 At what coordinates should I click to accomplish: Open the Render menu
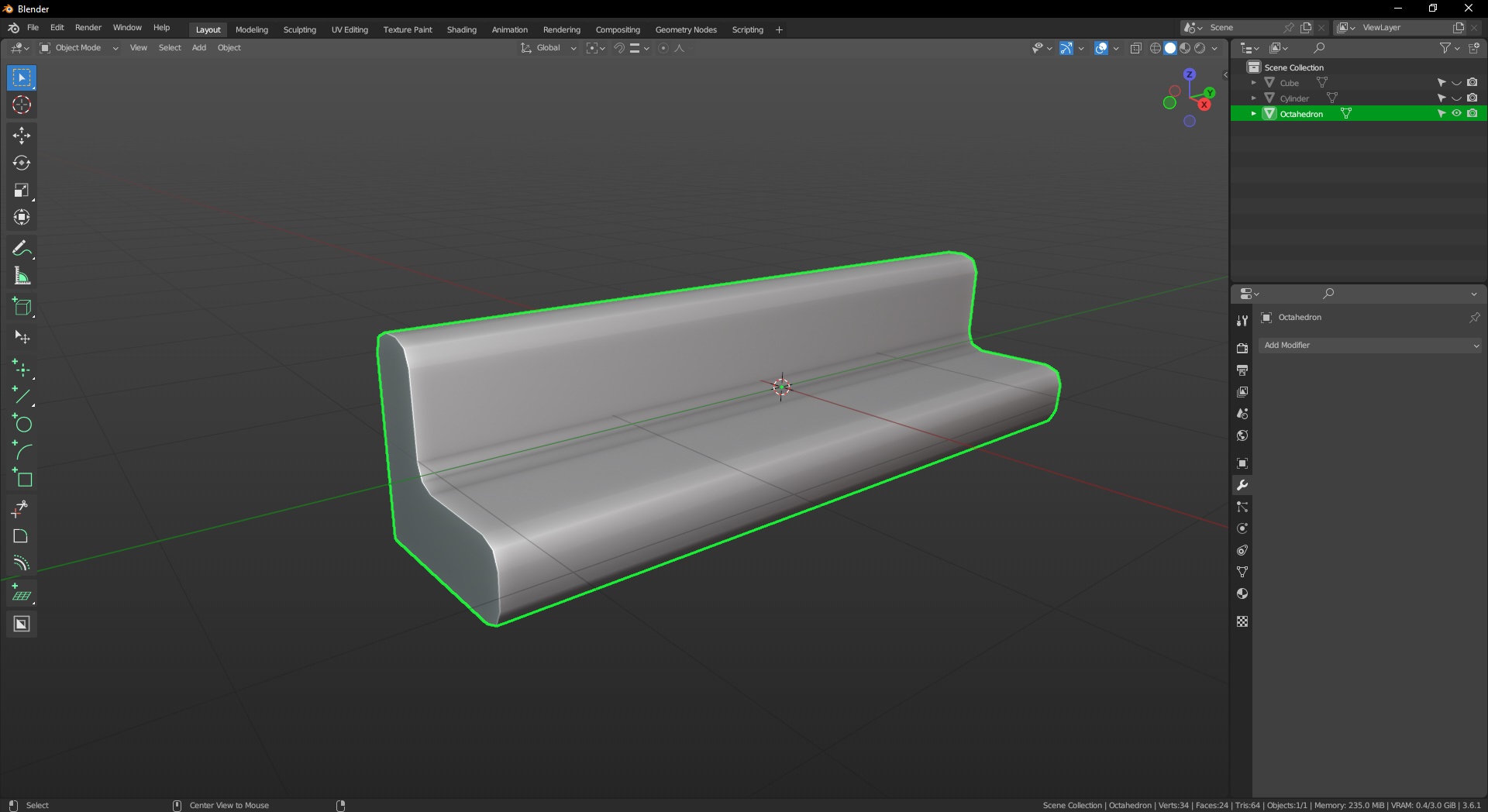[88, 27]
